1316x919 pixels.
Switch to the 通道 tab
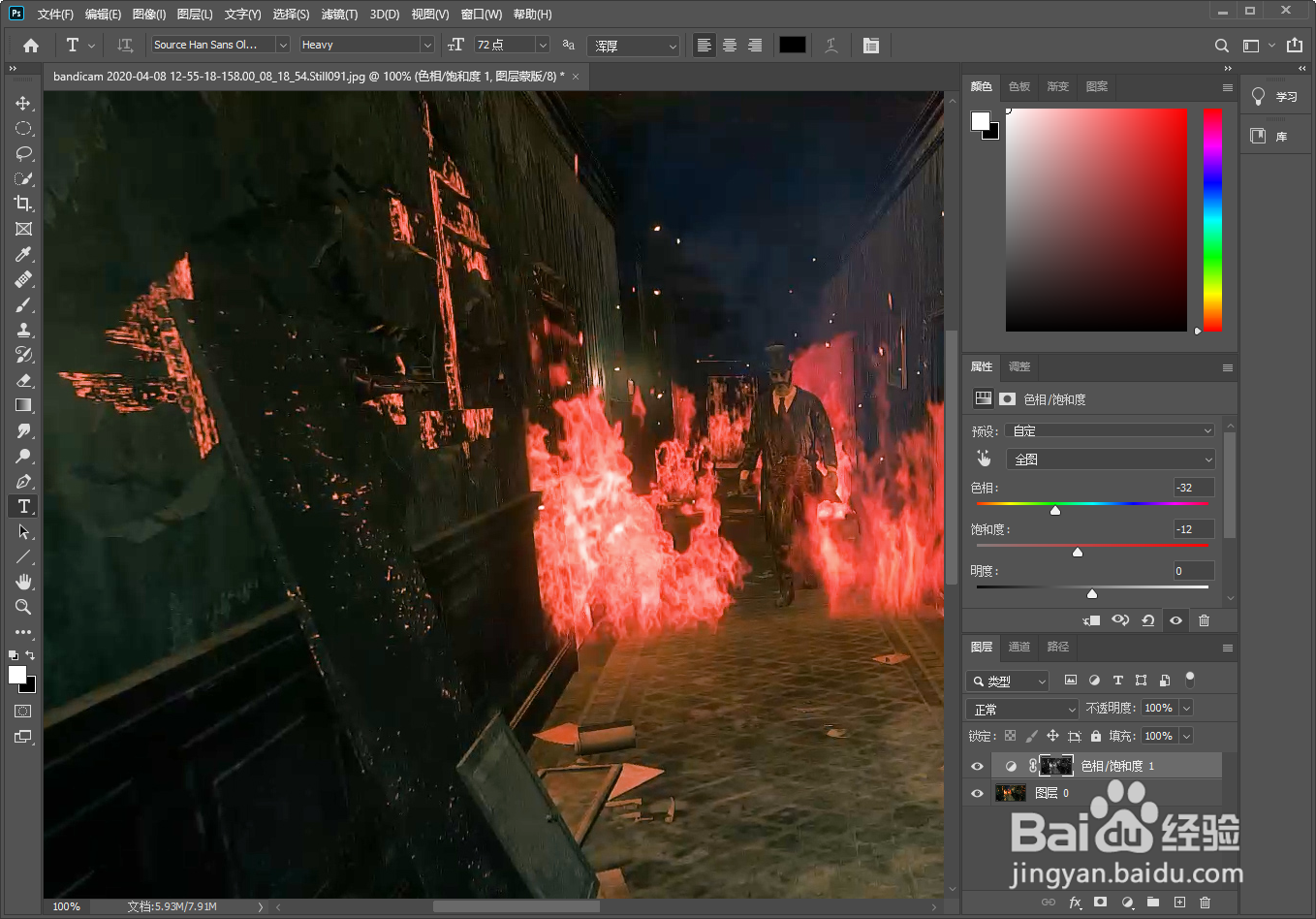coord(1019,647)
